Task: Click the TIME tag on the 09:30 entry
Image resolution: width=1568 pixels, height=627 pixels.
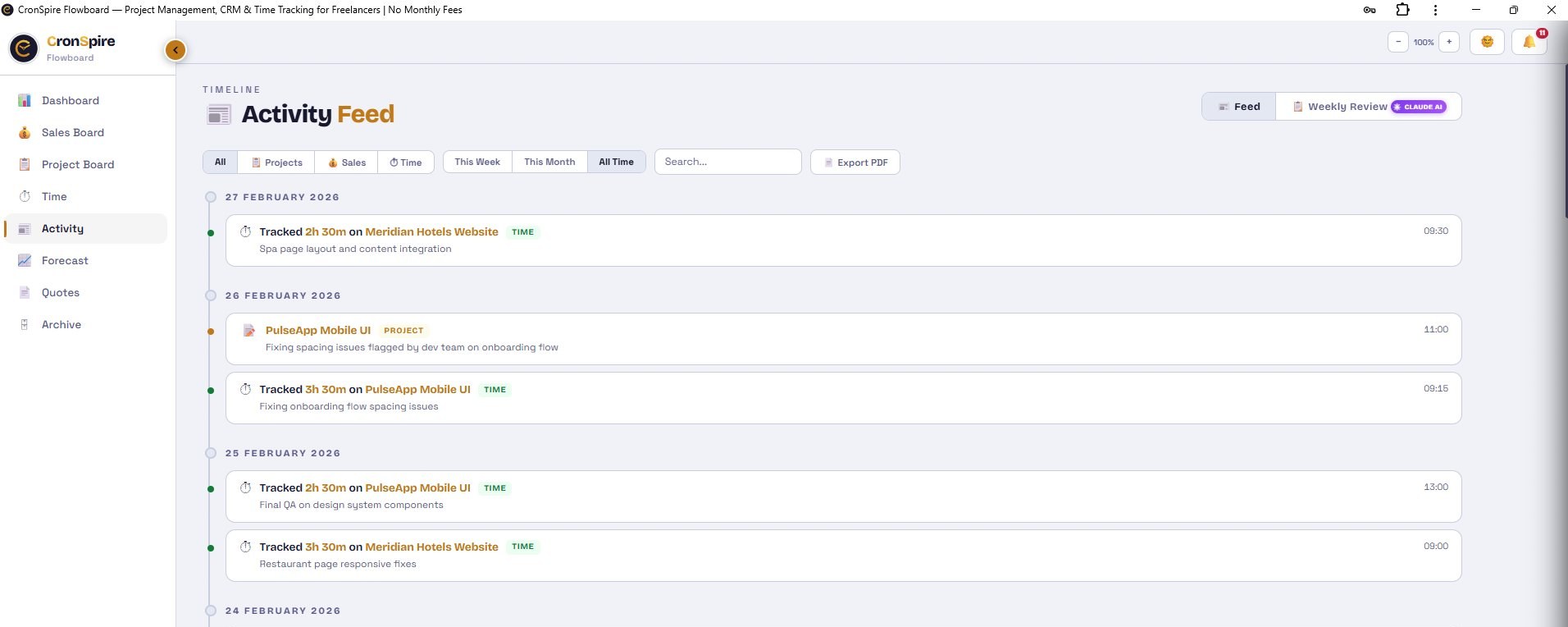Action: click(x=522, y=232)
